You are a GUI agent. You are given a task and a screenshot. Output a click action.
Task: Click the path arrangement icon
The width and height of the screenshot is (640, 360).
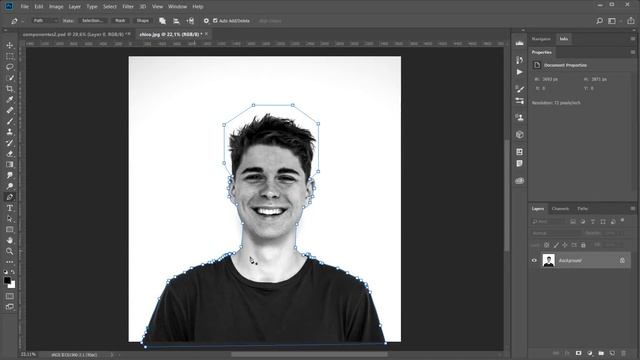tap(190, 21)
